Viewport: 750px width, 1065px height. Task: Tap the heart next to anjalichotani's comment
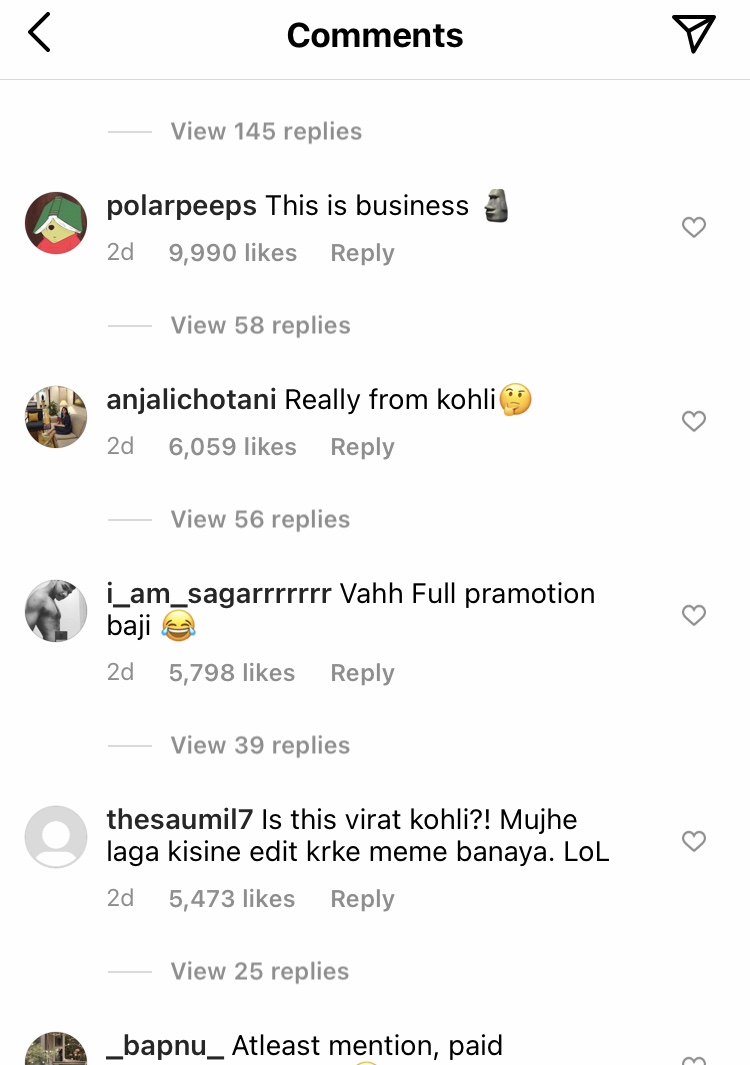point(694,421)
